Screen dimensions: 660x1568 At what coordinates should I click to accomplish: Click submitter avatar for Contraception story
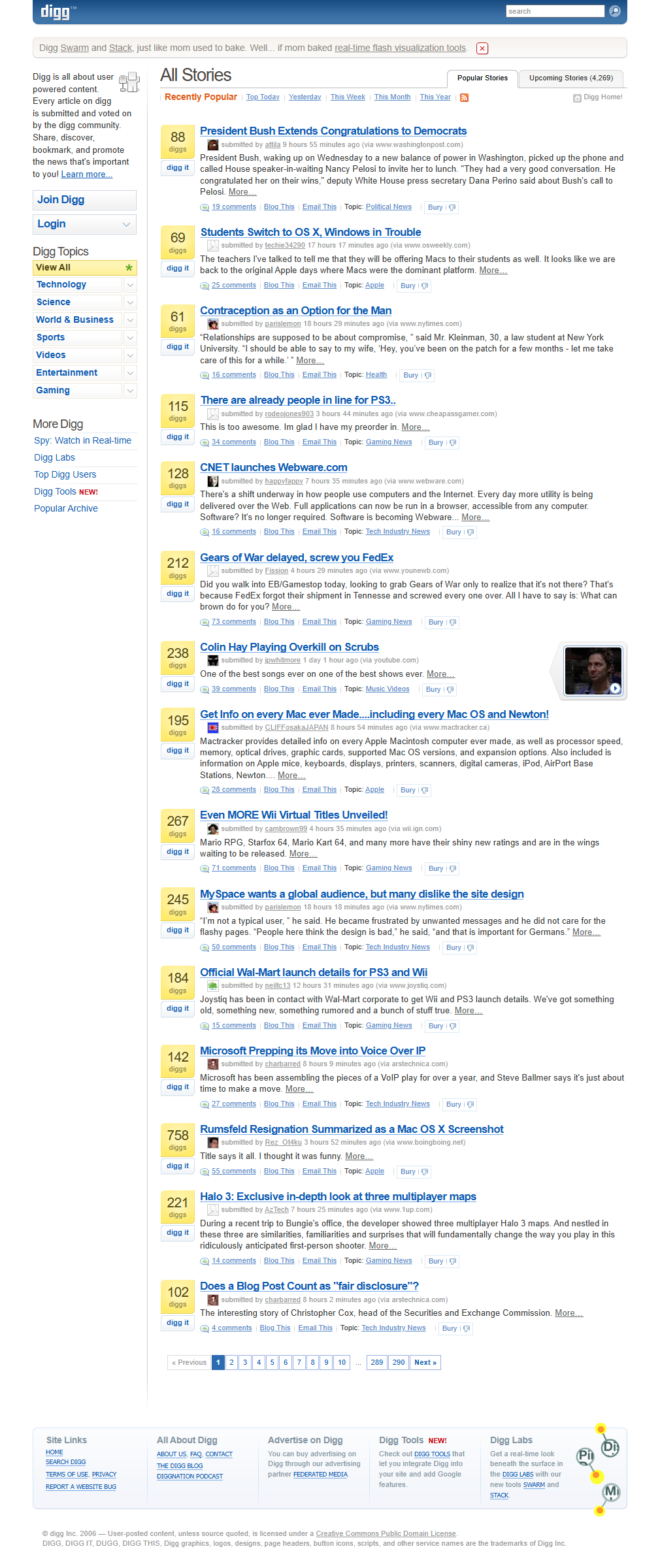coord(213,324)
